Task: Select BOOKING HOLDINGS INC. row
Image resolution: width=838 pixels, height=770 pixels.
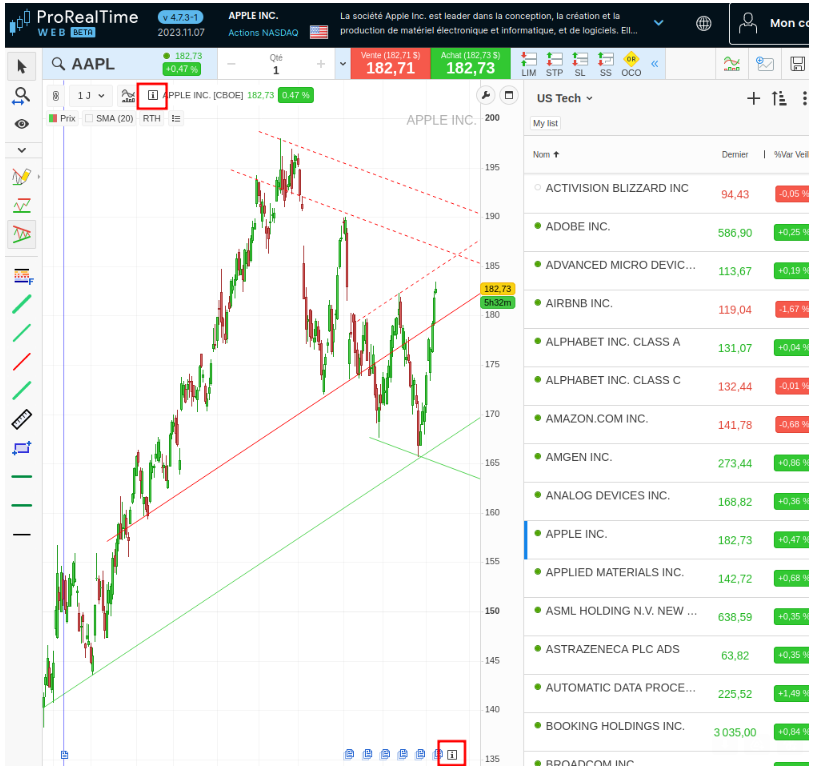Action: coord(666,732)
